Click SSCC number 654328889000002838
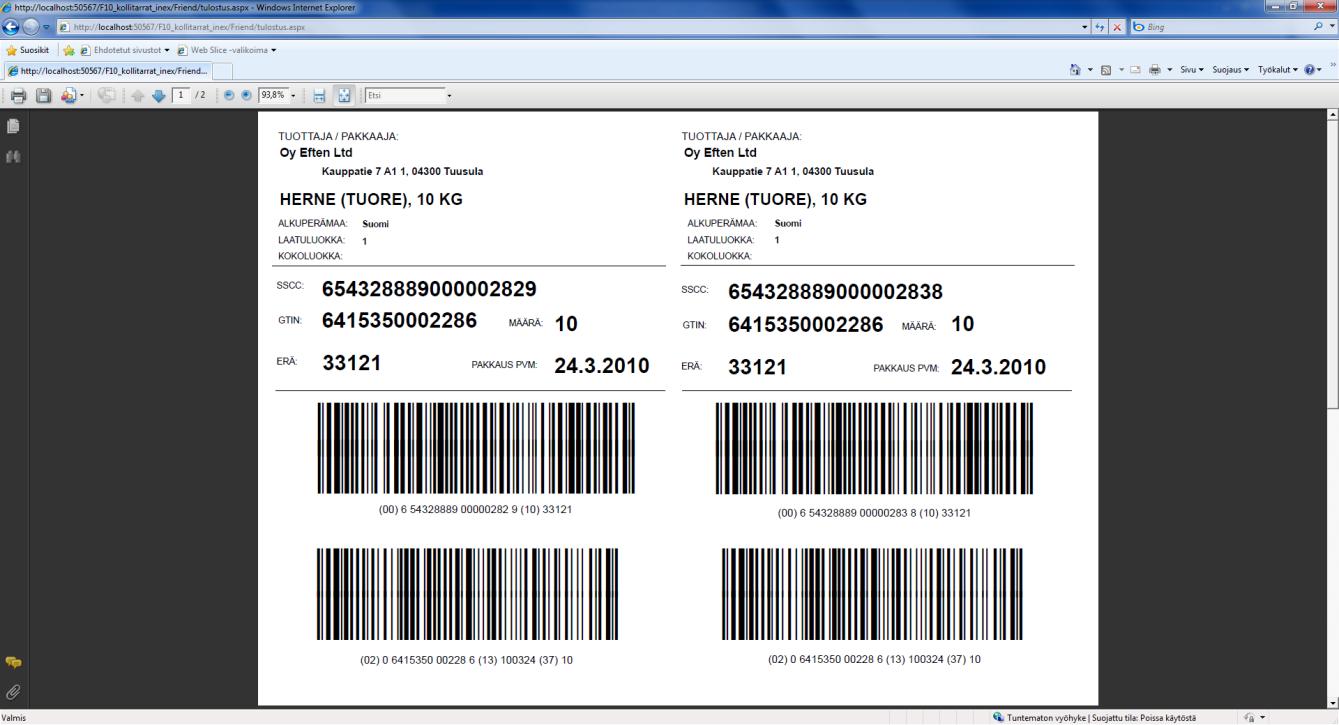The height and width of the screenshot is (725, 1339). 836,292
